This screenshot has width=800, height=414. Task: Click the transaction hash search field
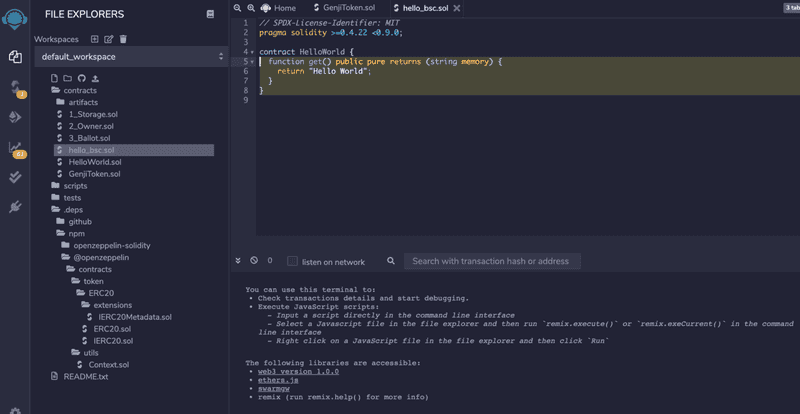pyautogui.click(x=491, y=261)
